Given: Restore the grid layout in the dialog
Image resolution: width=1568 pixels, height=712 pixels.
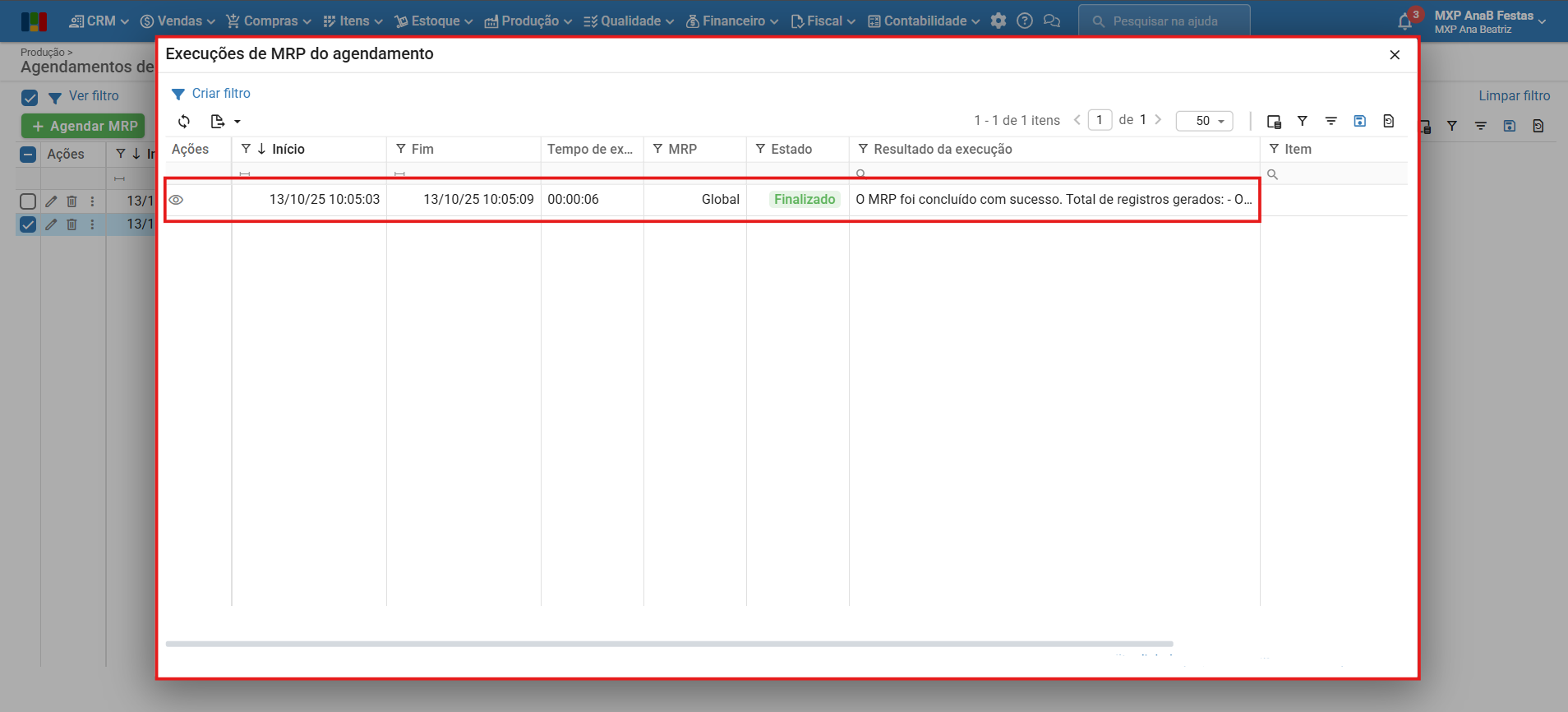Looking at the screenshot, I should point(1389,121).
